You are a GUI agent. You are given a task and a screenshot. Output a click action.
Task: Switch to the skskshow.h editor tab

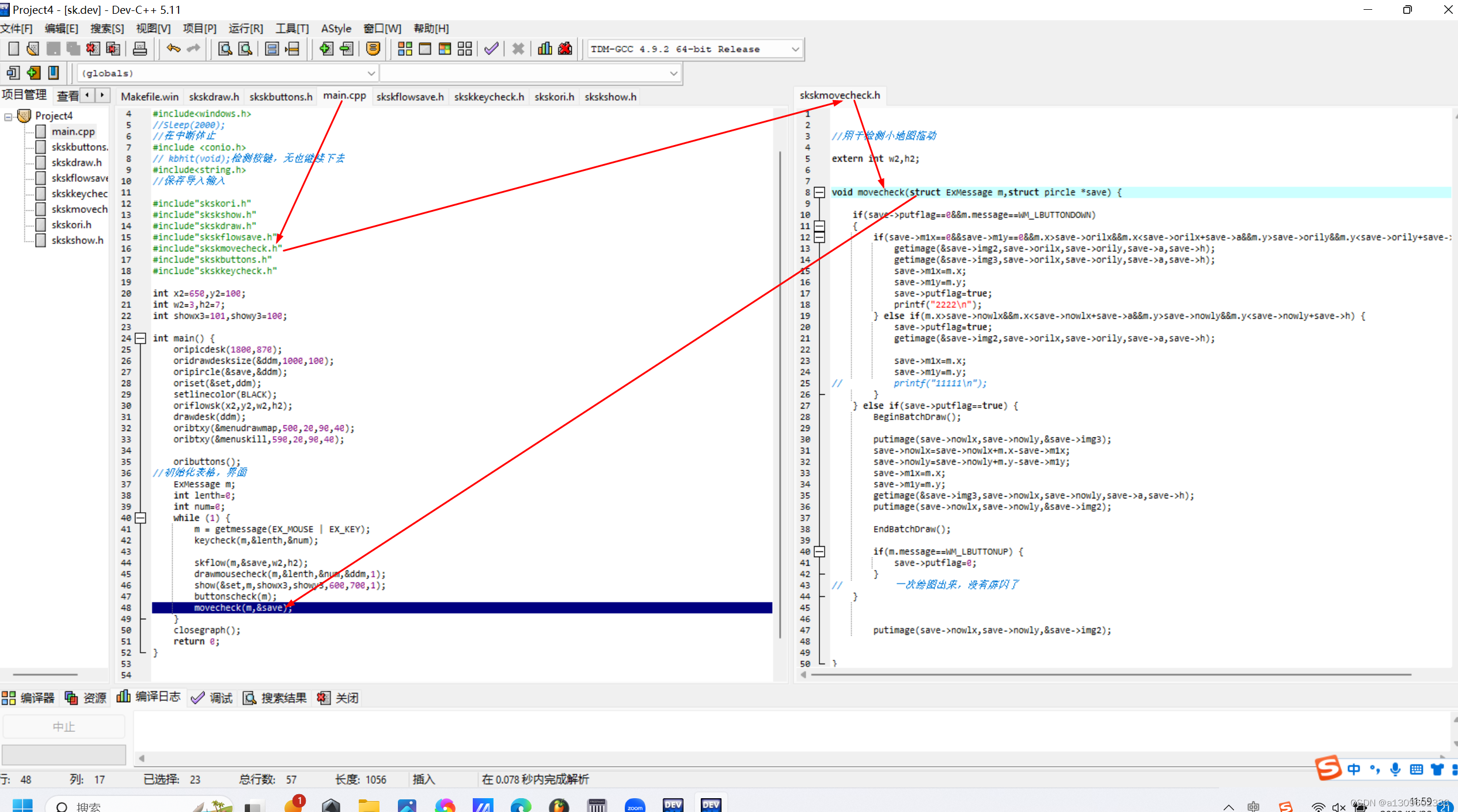tap(610, 97)
